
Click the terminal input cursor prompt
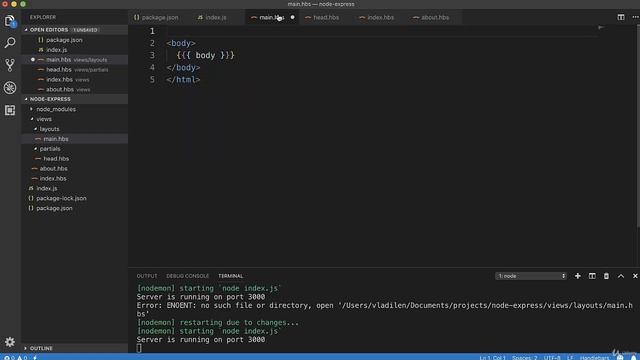point(139,348)
